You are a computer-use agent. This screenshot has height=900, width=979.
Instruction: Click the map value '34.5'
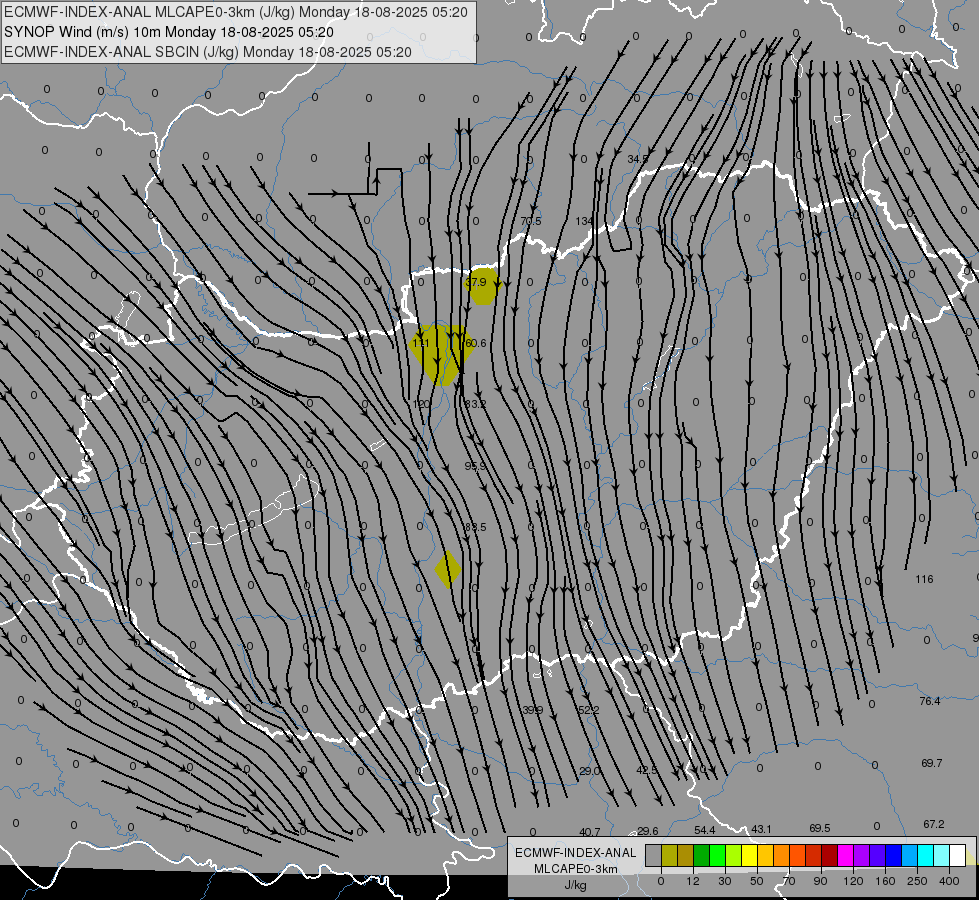[637, 159]
